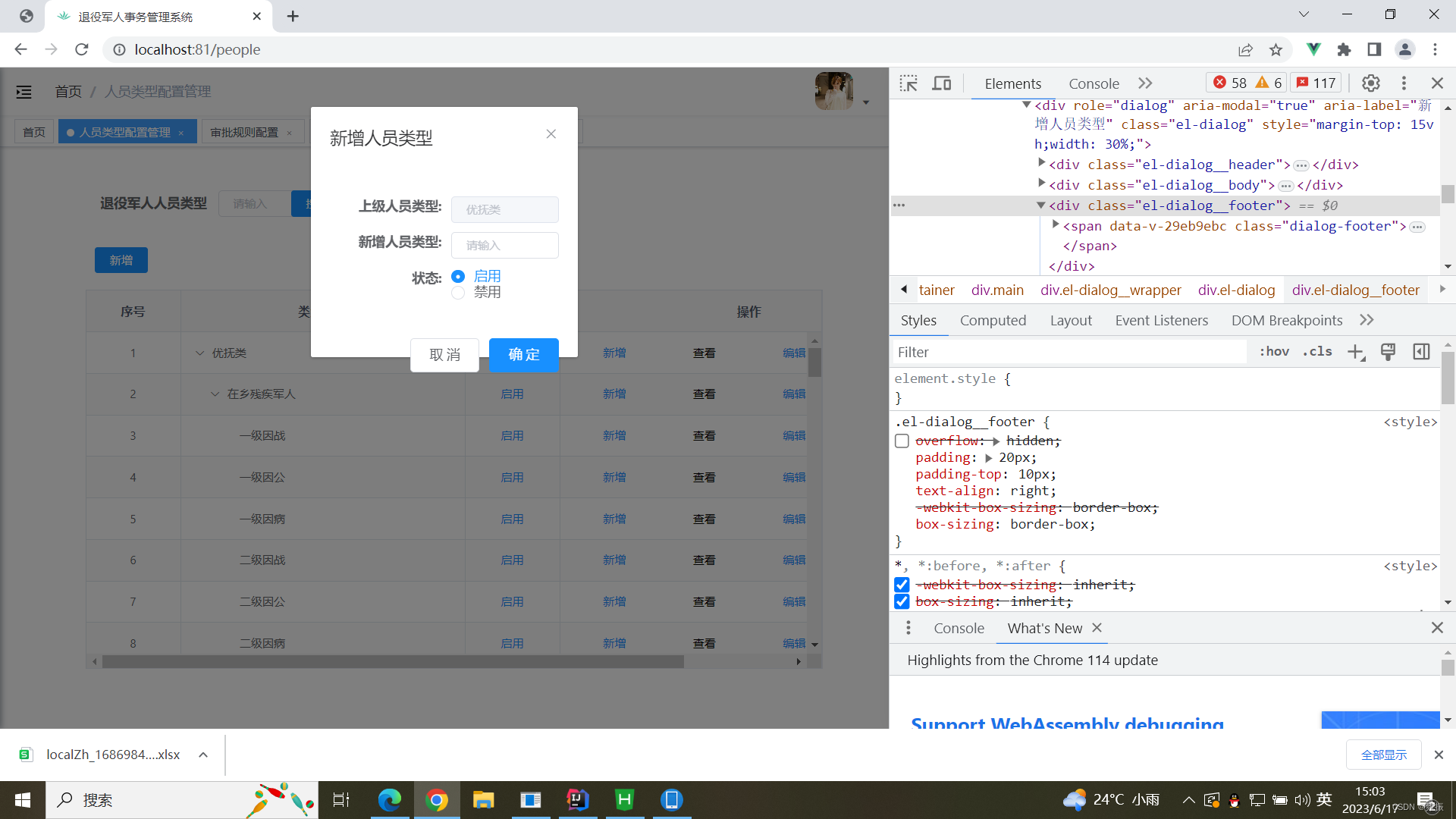Enable the overflow hidden checkbox
The width and height of the screenshot is (1456, 819).
tap(902, 441)
